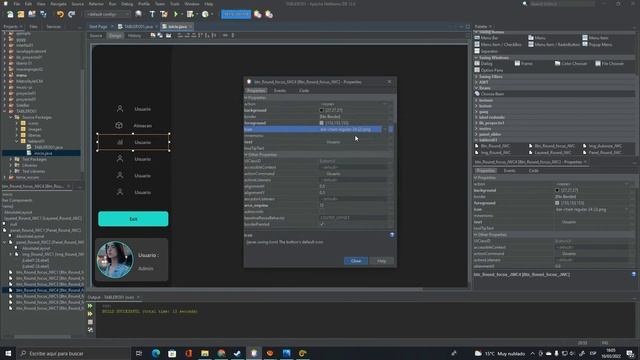Click the background color swatch in right Properties panel
This screenshot has height=360, width=640.
tap(557, 190)
